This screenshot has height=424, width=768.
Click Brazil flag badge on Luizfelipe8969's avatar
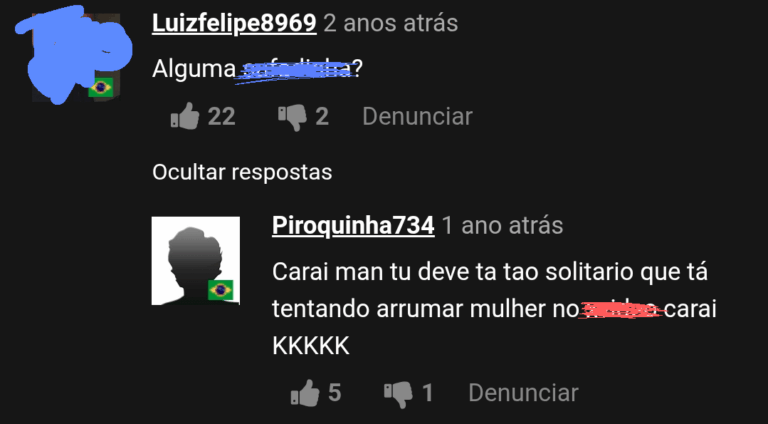[101, 88]
